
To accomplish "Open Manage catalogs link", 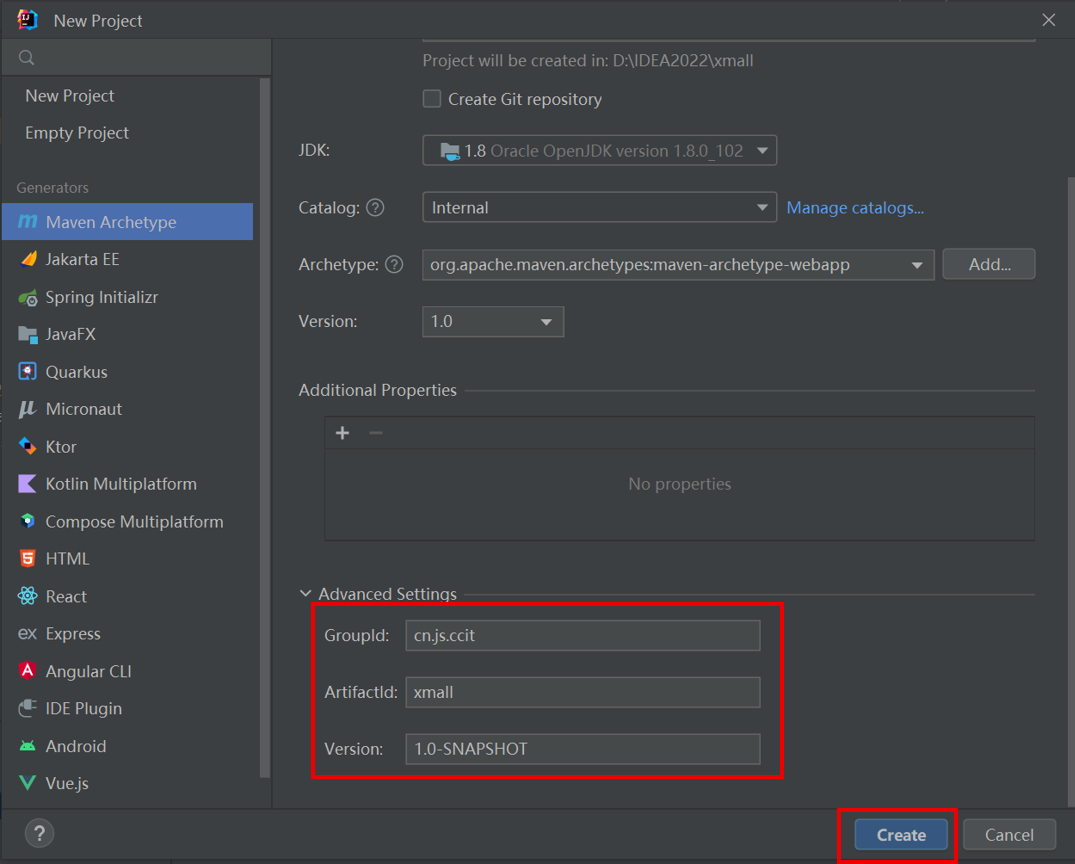I will click(x=855, y=208).
